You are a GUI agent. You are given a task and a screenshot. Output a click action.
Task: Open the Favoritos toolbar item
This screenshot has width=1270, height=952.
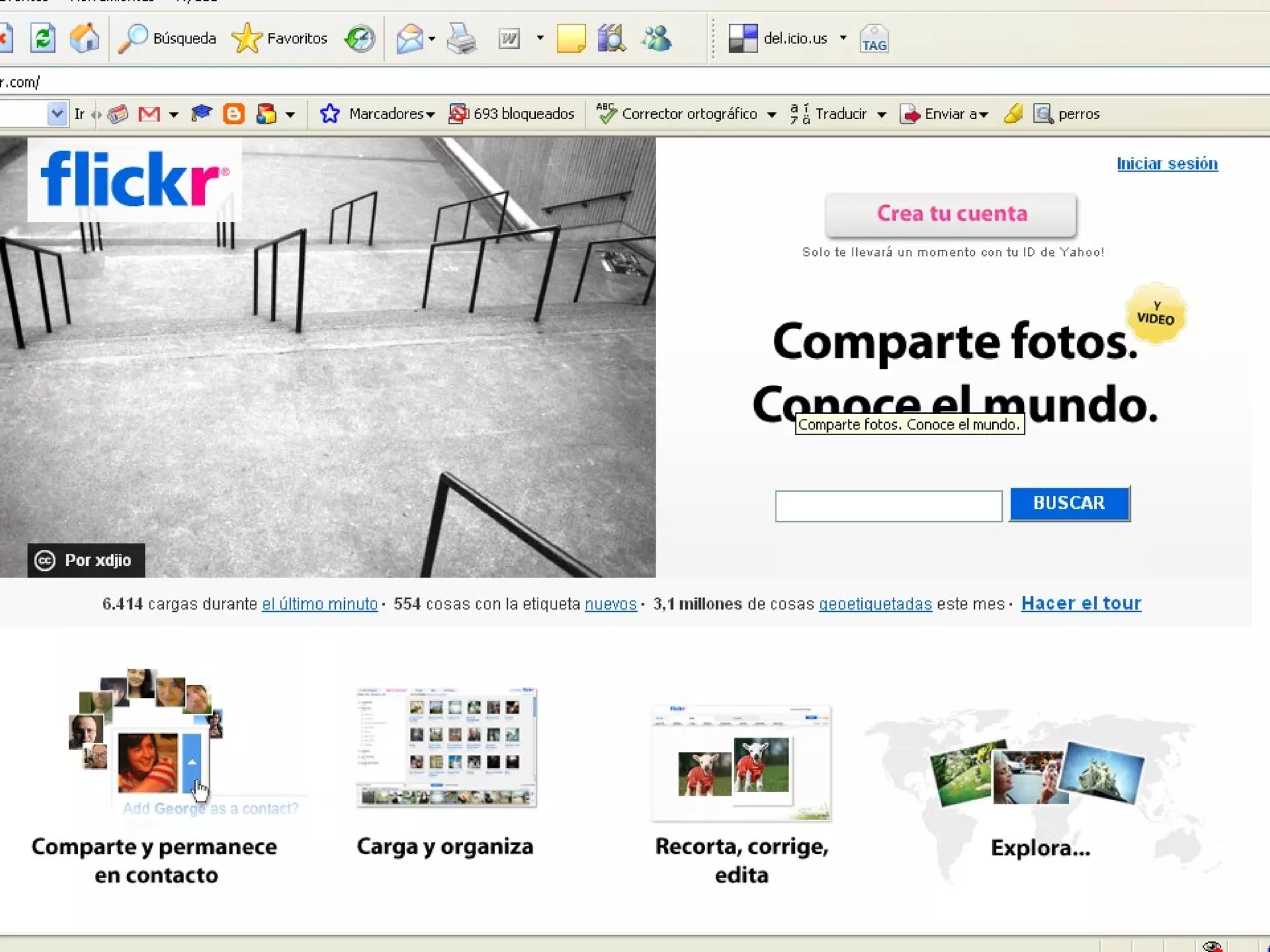[x=280, y=38]
